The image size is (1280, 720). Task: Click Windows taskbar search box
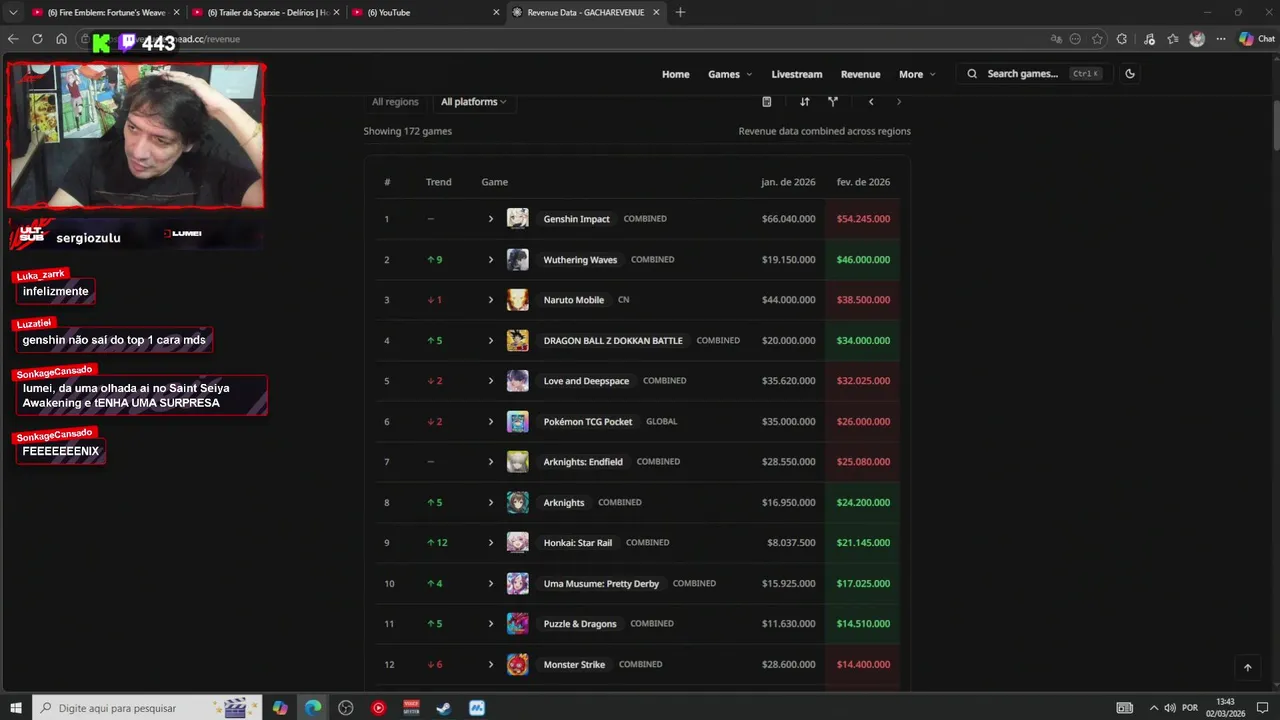pyautogui.click(x=147, y=708)
